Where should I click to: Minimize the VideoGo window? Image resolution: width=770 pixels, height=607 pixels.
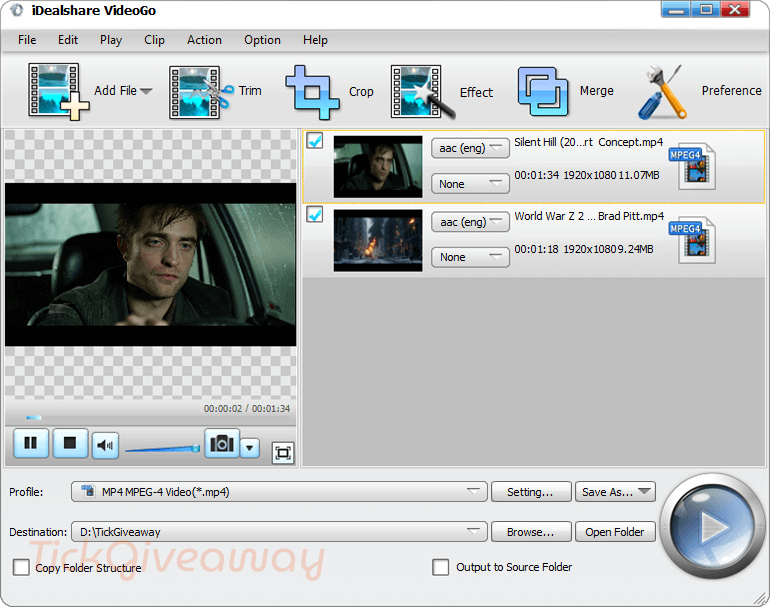(x=676, y=9)
